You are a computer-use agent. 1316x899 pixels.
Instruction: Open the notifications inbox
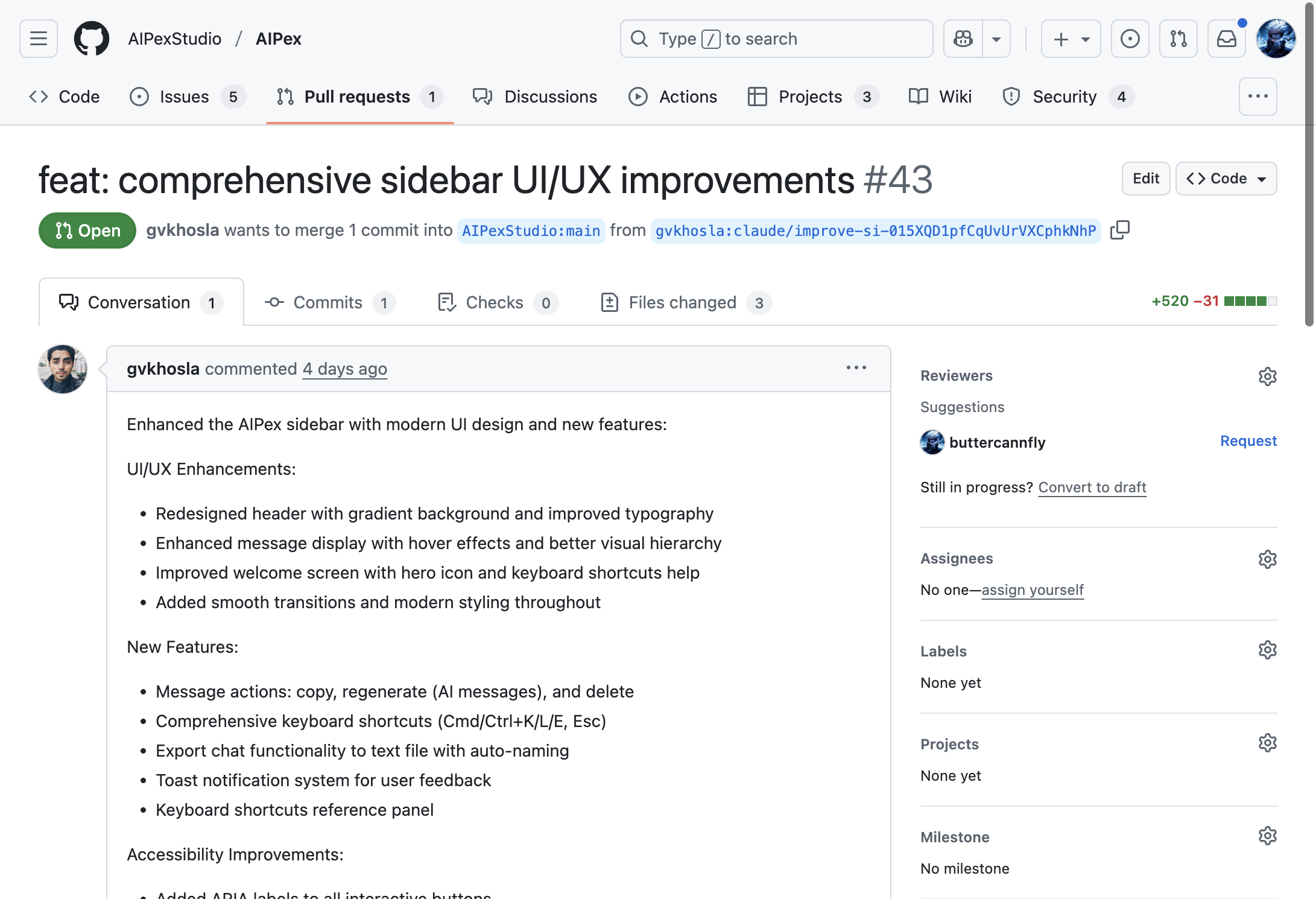pos(1226,39)
